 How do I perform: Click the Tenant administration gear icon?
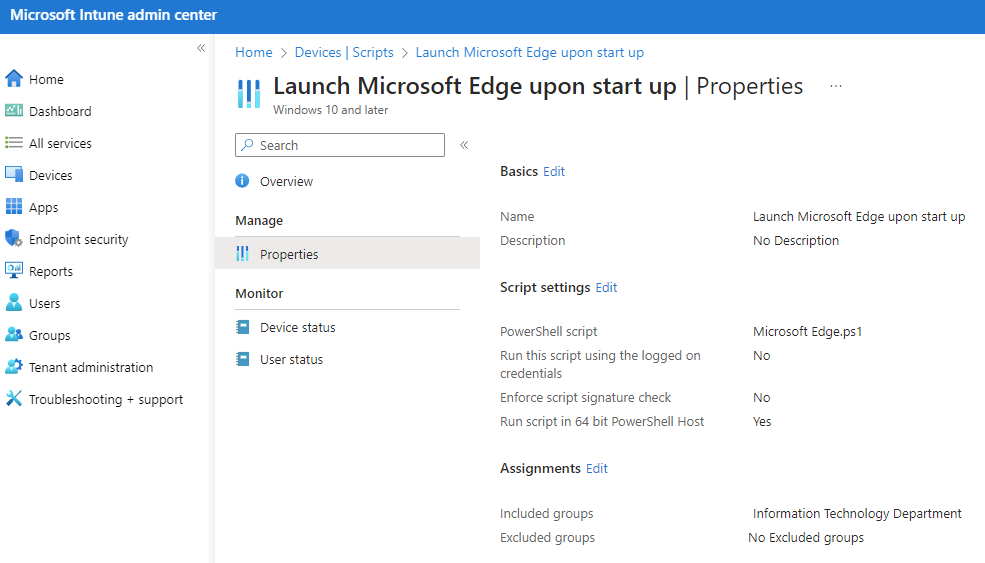tap(14, 366)
